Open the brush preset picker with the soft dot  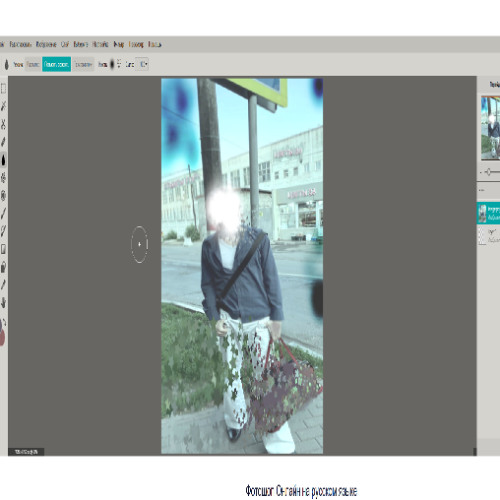click(x=112, y=64)
